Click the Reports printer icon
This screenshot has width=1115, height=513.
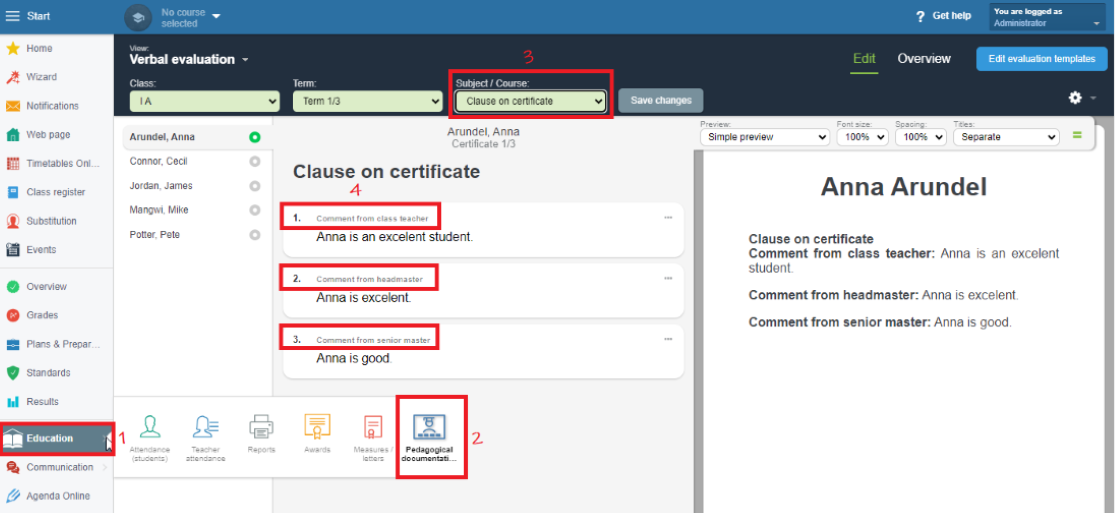pos(261,426)
